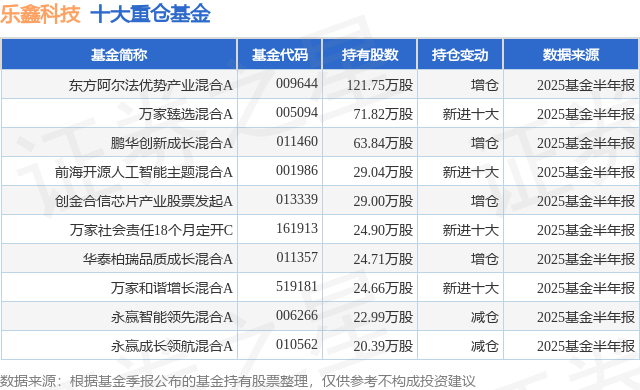Open fund 万家臻选混合A
Image resolution: width=640 pixels, height=390 pixels.
(x=186, y=114)
